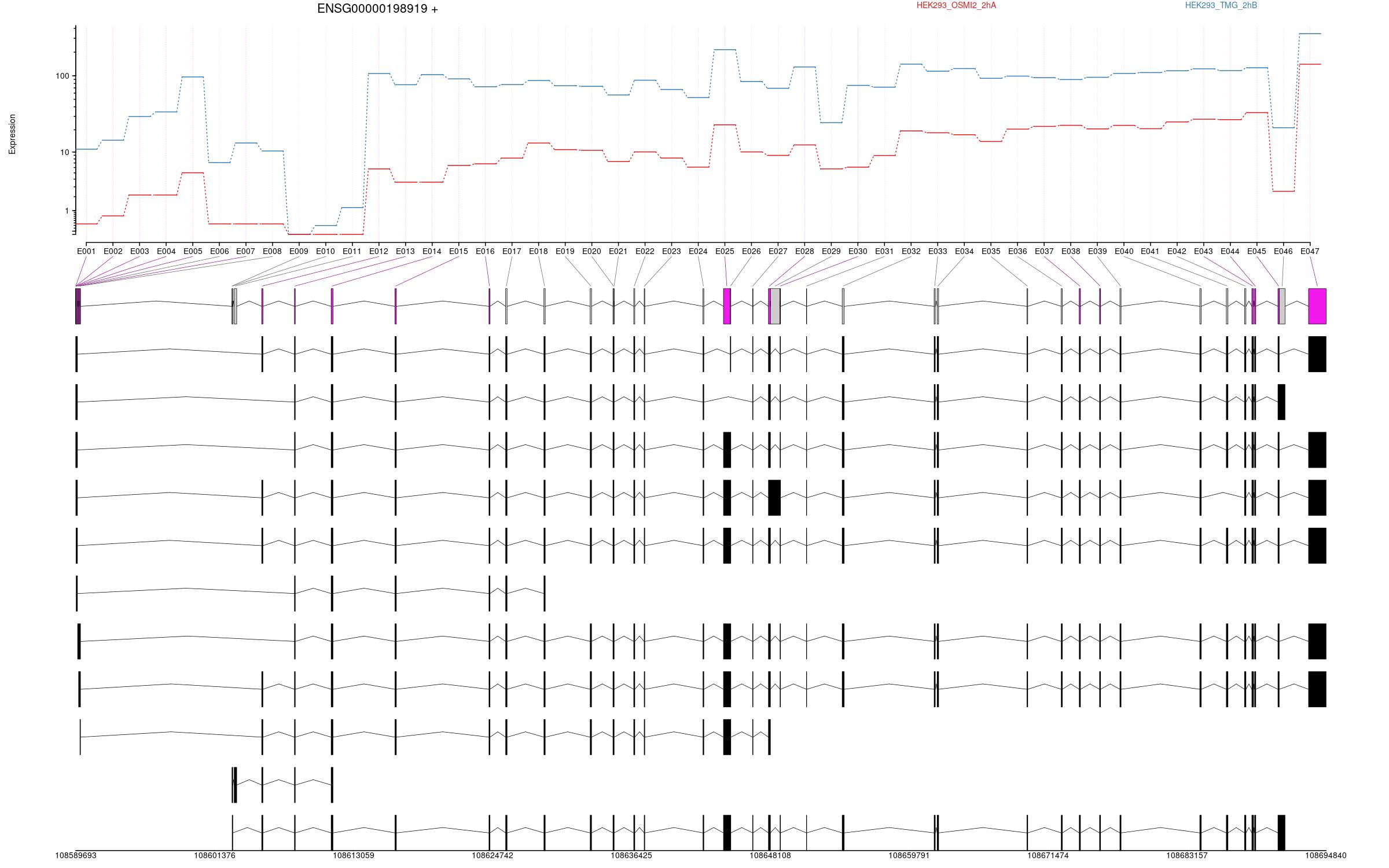This screenshot has height=868, width=1389.
Task: Click genomic coordinate 108589693
Action: click(76, 855)
